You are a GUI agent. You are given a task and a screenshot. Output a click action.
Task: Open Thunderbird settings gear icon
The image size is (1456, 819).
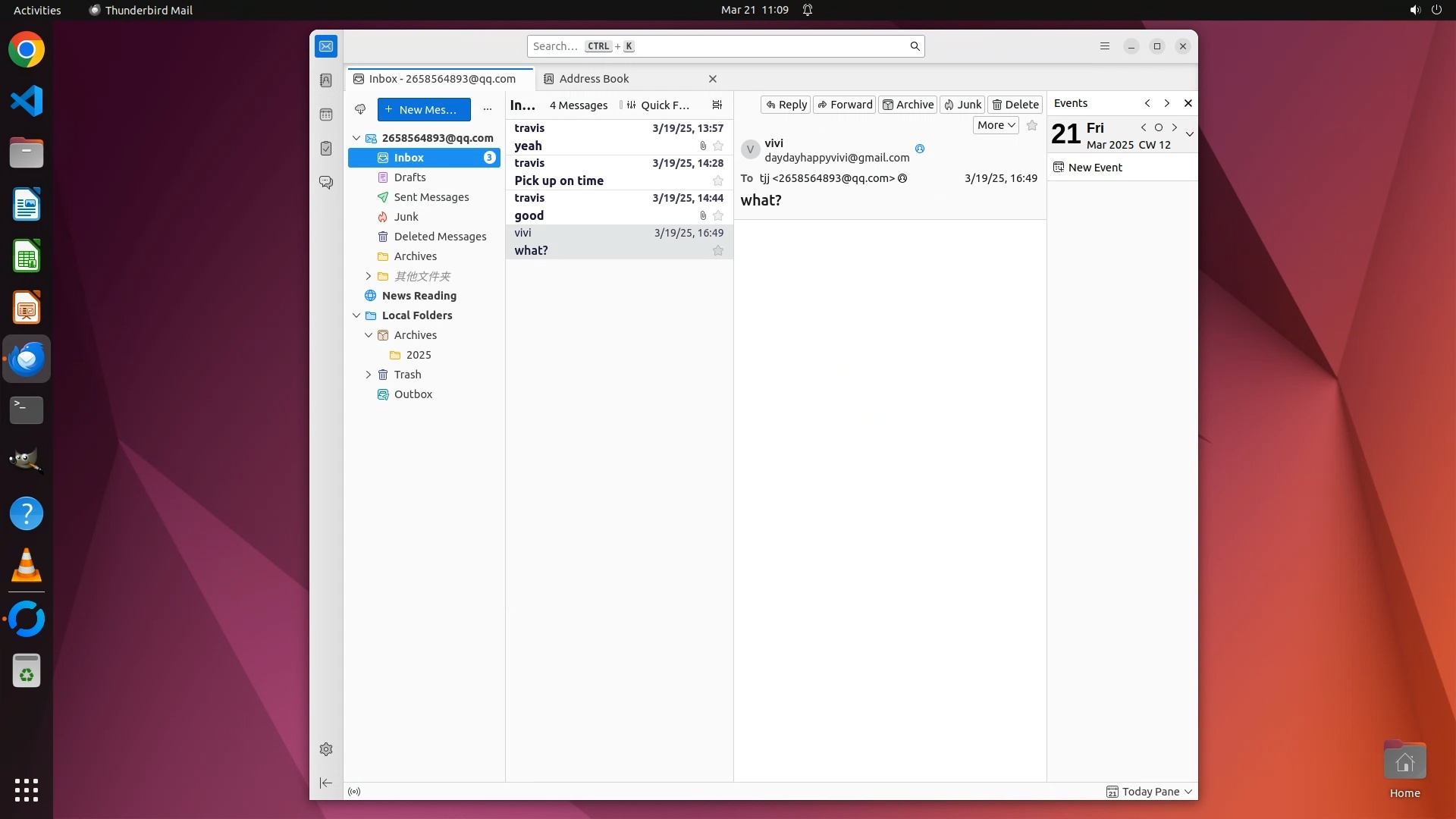pos(326,749)
